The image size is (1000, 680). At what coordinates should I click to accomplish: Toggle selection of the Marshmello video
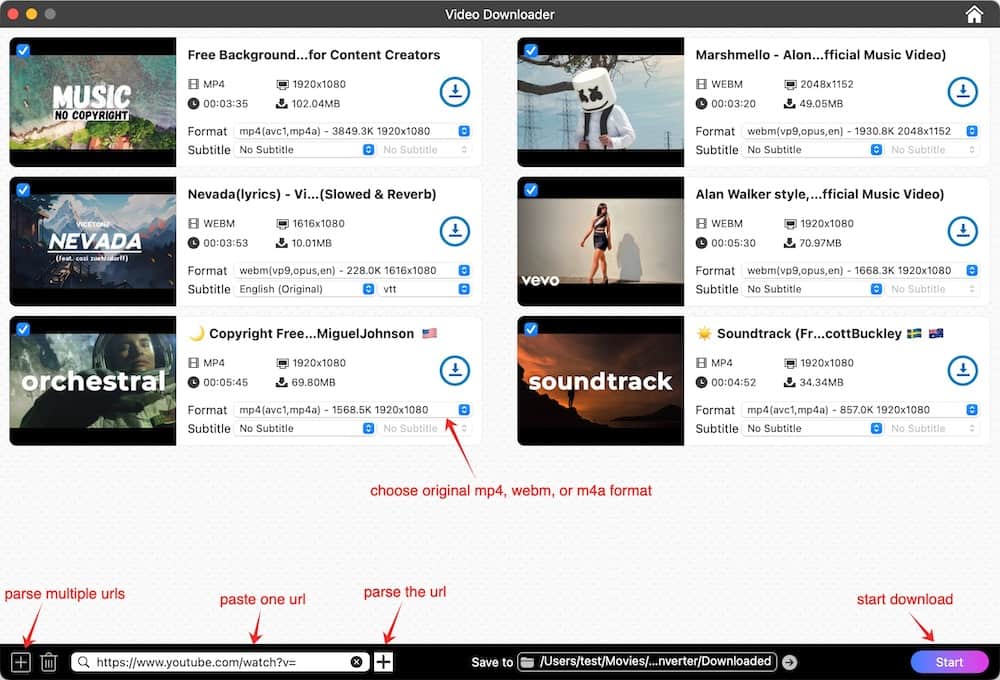530,51
